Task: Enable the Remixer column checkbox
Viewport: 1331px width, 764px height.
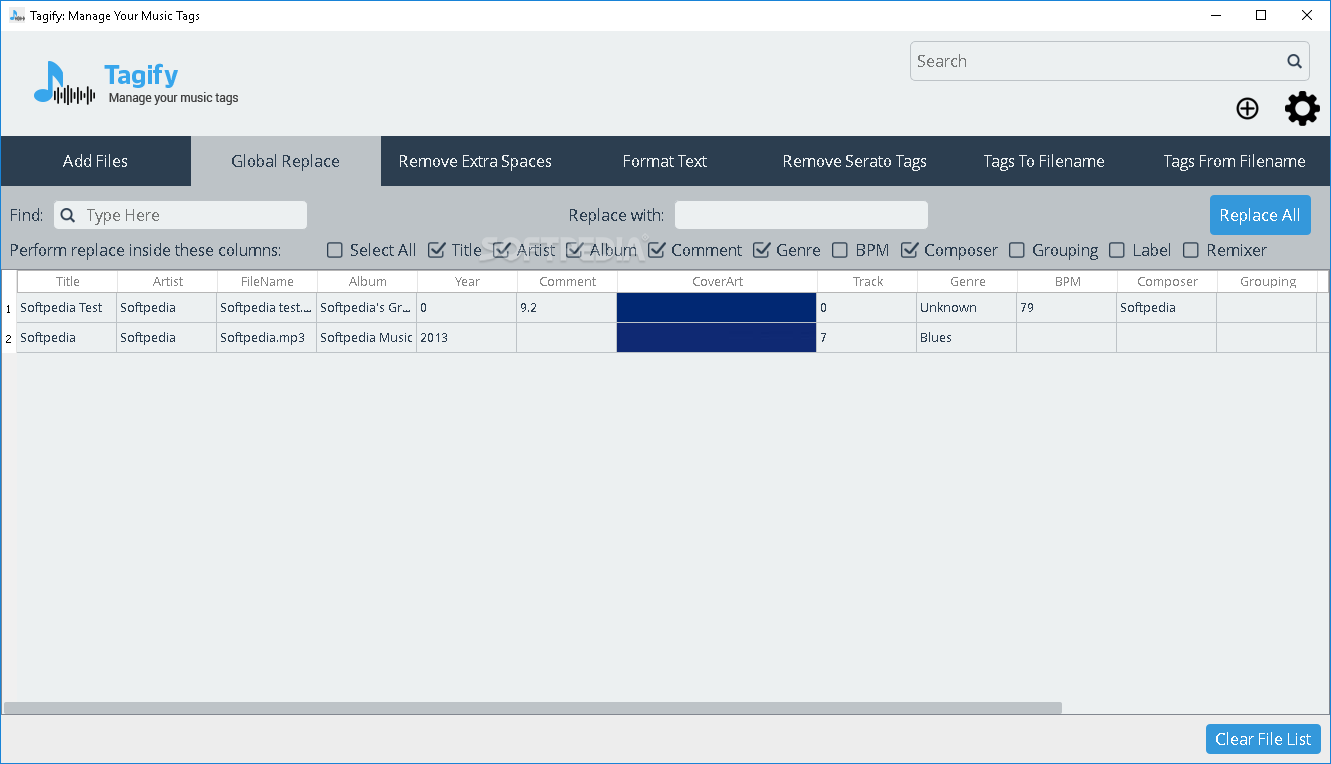Action: click(1191, 250)
